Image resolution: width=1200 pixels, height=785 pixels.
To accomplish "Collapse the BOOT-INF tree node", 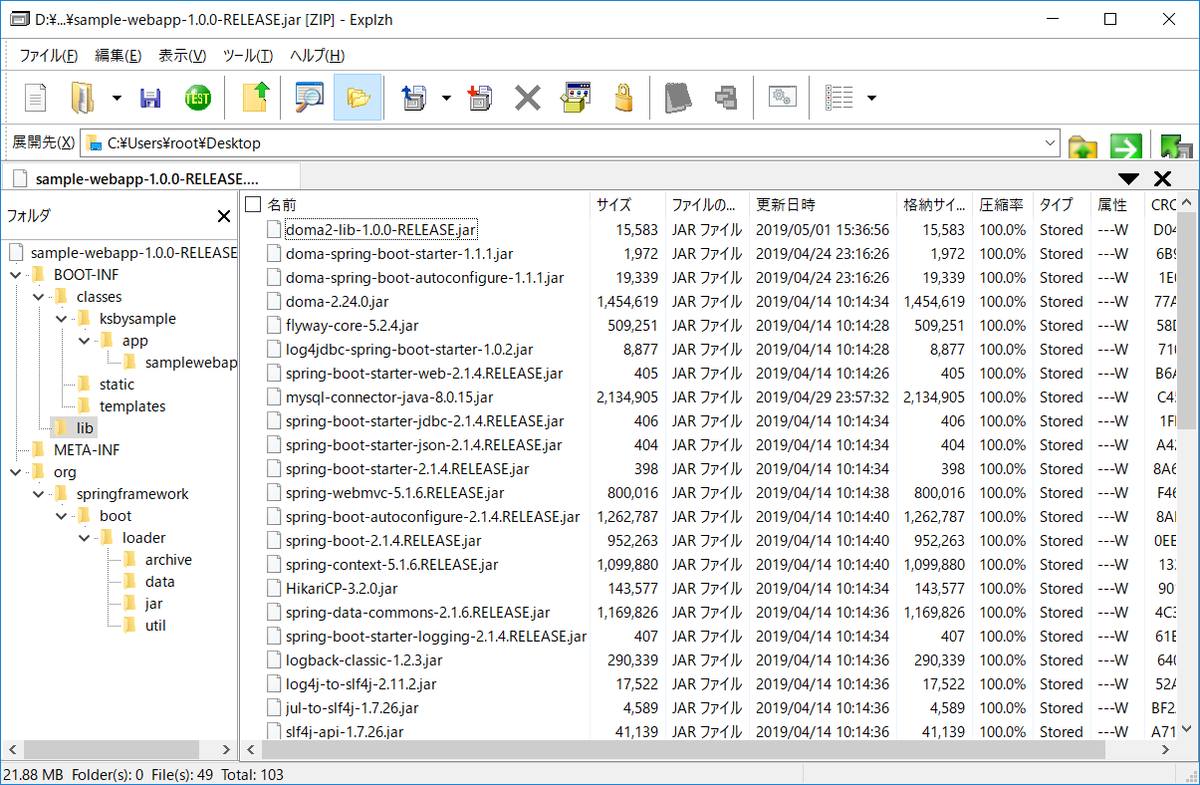I will click(x=15, y=274).
